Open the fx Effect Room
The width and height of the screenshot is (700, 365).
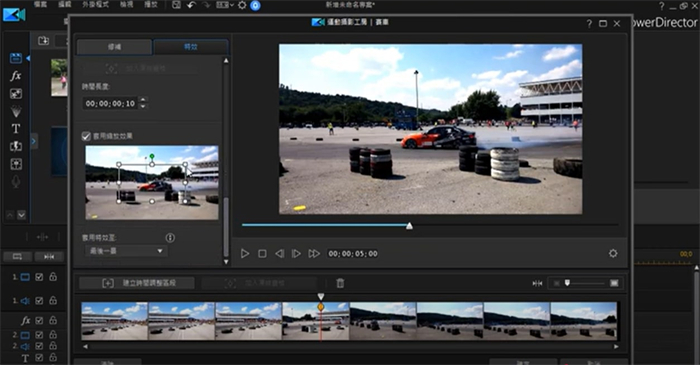point(16,76)
